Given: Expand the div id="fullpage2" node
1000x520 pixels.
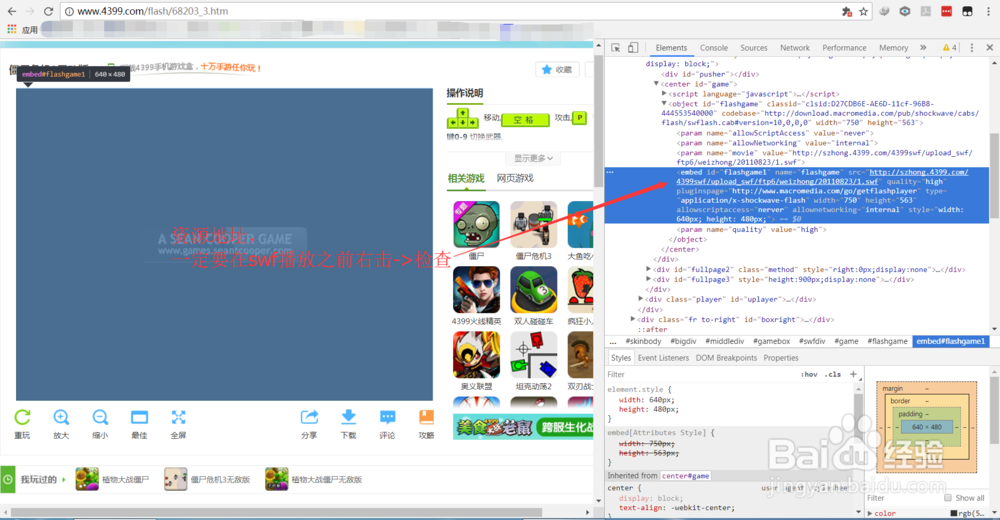Looking at the screenshot, I should (x=649, y=269).
